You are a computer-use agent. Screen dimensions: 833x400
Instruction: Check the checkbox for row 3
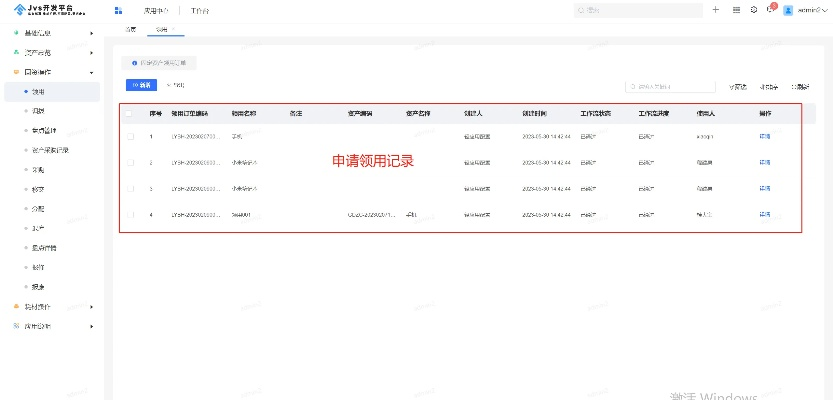point(131,189)
